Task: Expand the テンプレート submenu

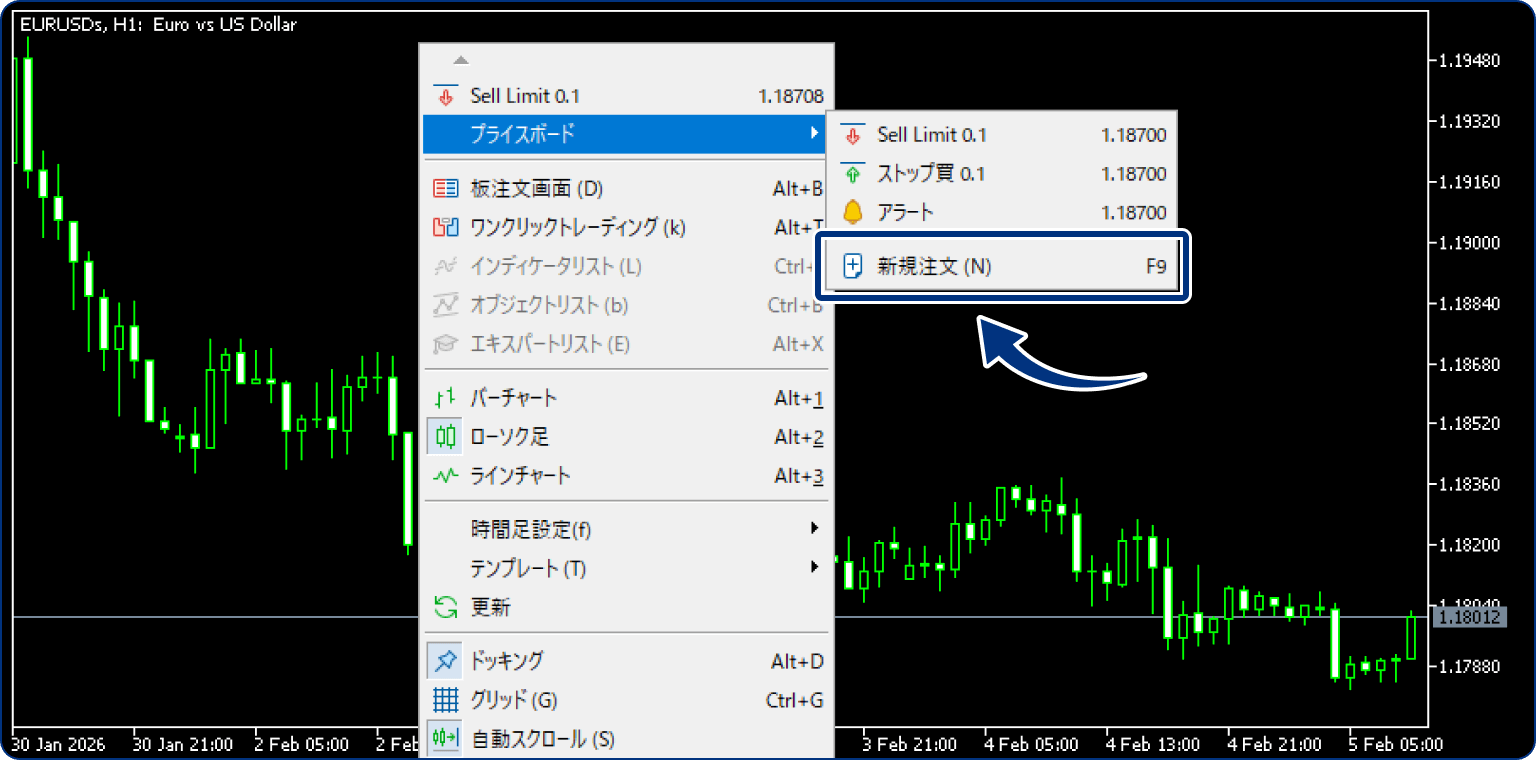Action: point(624,568)
